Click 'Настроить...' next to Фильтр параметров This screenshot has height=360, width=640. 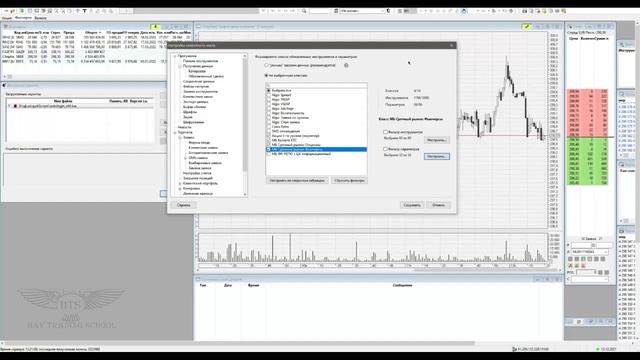click(x=437, y=156)
